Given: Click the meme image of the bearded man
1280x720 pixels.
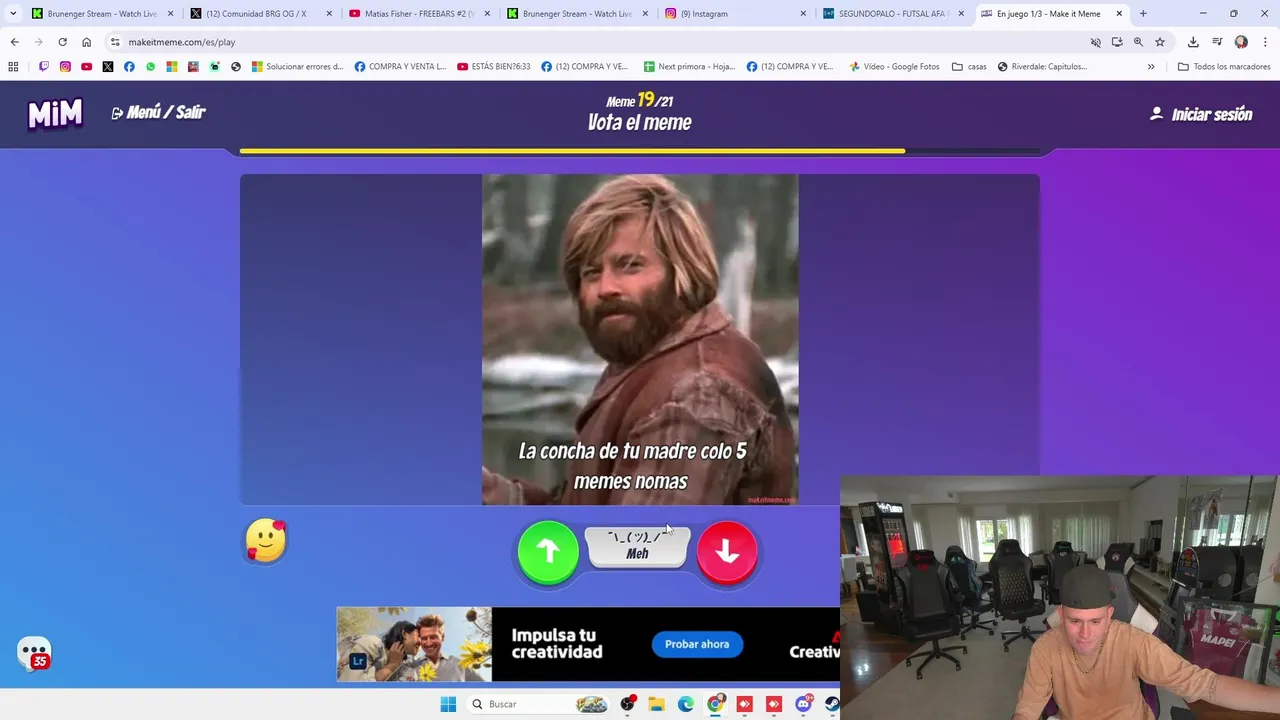Looking at the screenshot, I should pos(640,340).
